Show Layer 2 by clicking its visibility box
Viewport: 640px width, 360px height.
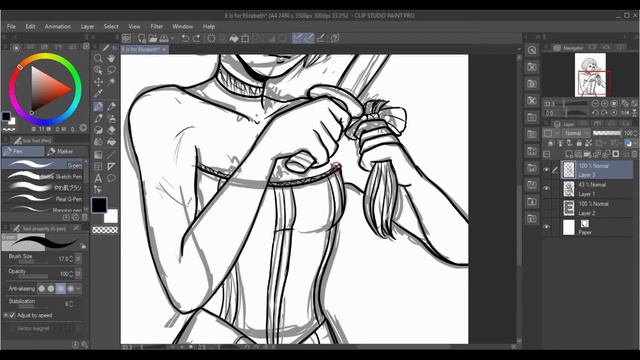[547, 208]
